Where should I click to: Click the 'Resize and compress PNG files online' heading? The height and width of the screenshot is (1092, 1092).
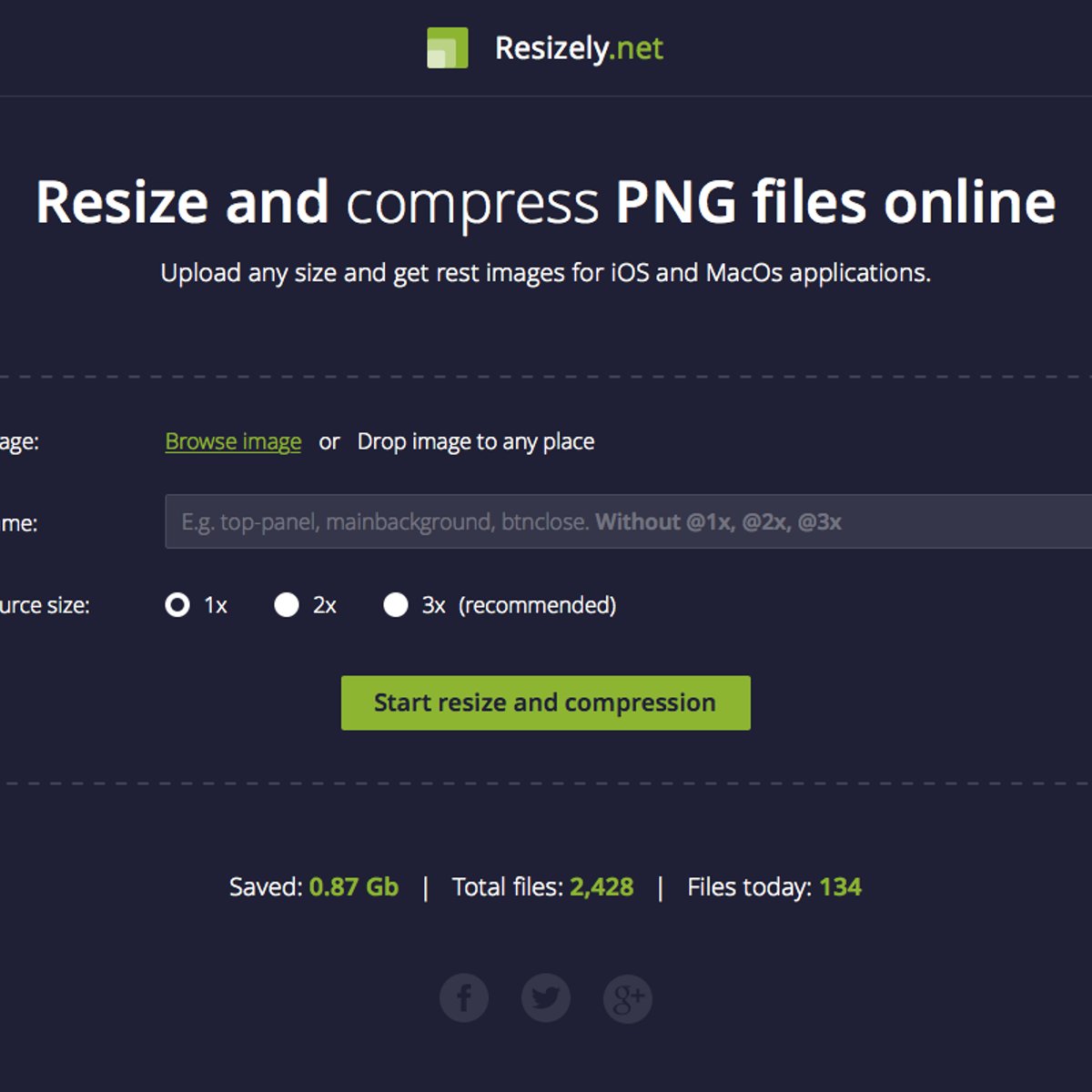tap(546, 201)
